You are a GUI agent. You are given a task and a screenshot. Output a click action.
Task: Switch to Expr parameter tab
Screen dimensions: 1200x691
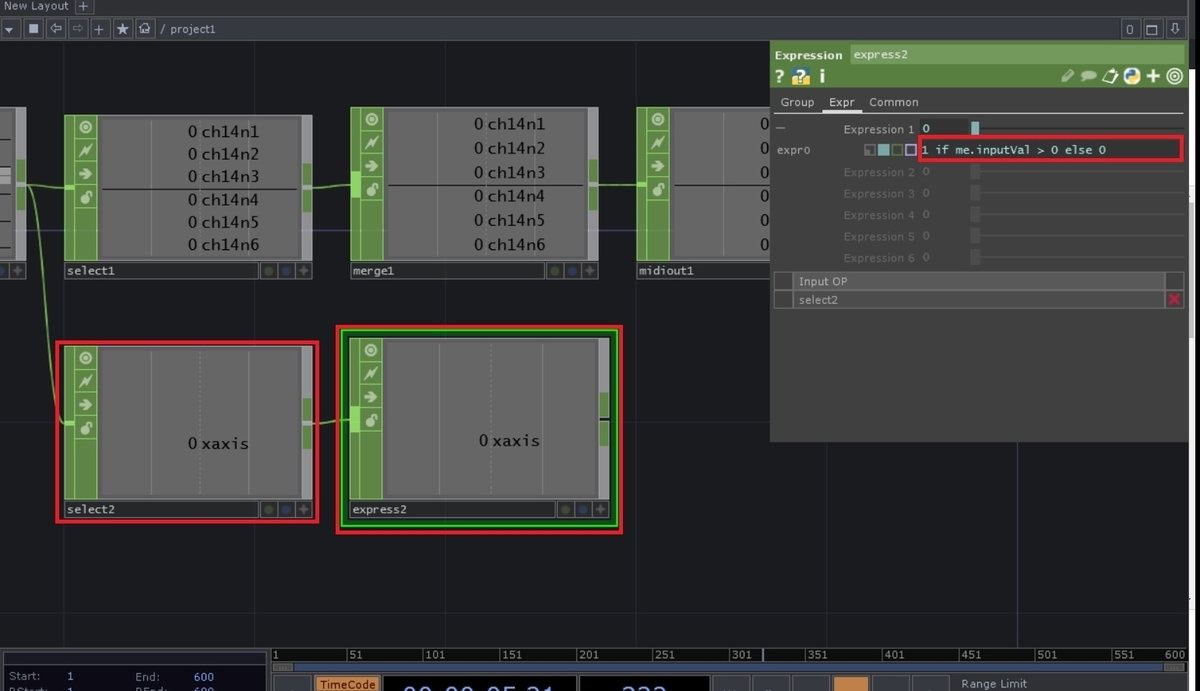coord(841,102)
